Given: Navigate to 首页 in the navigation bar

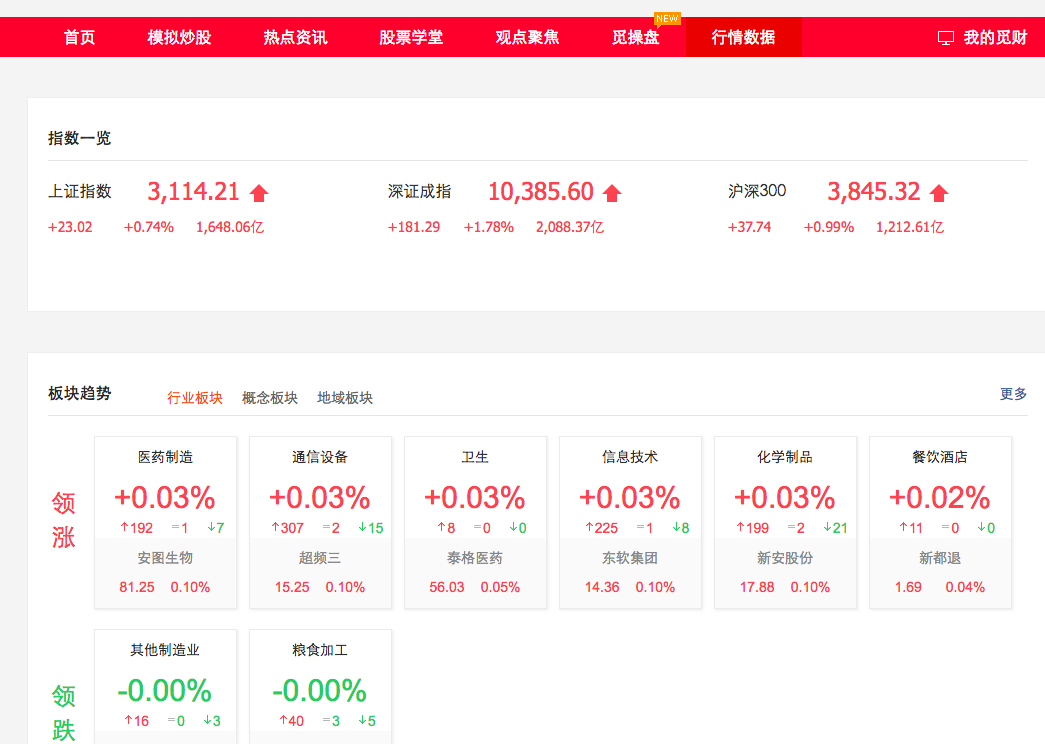Looking at the screenshot, I should pos(79,36).
